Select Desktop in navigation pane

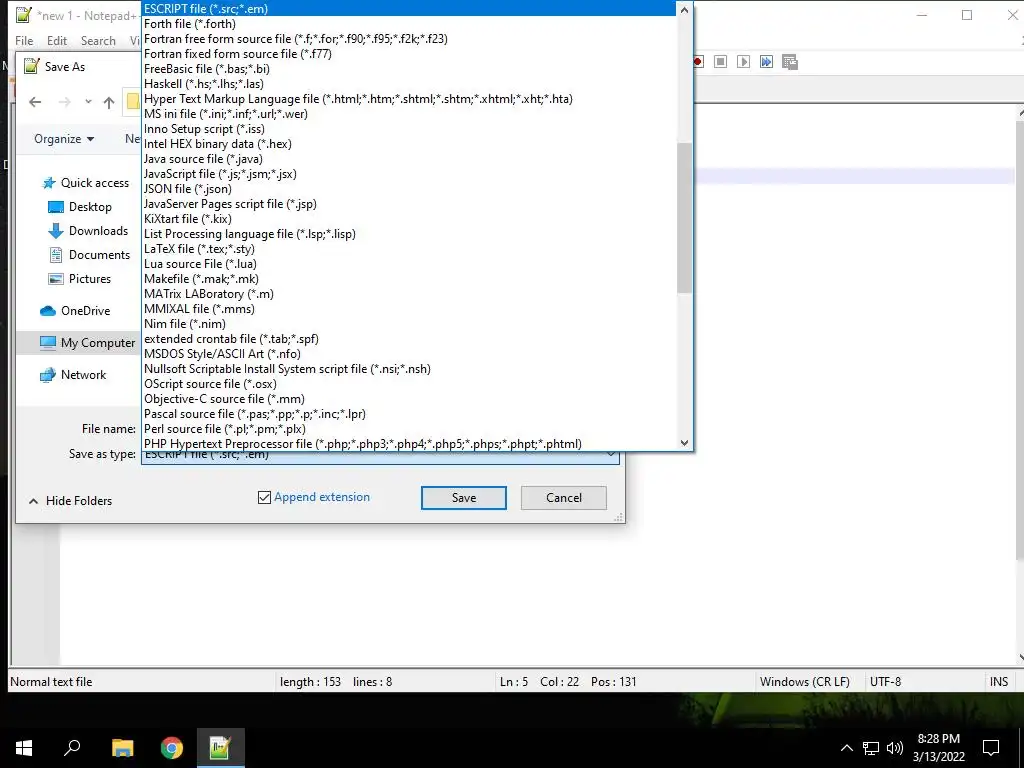point(80,207)
